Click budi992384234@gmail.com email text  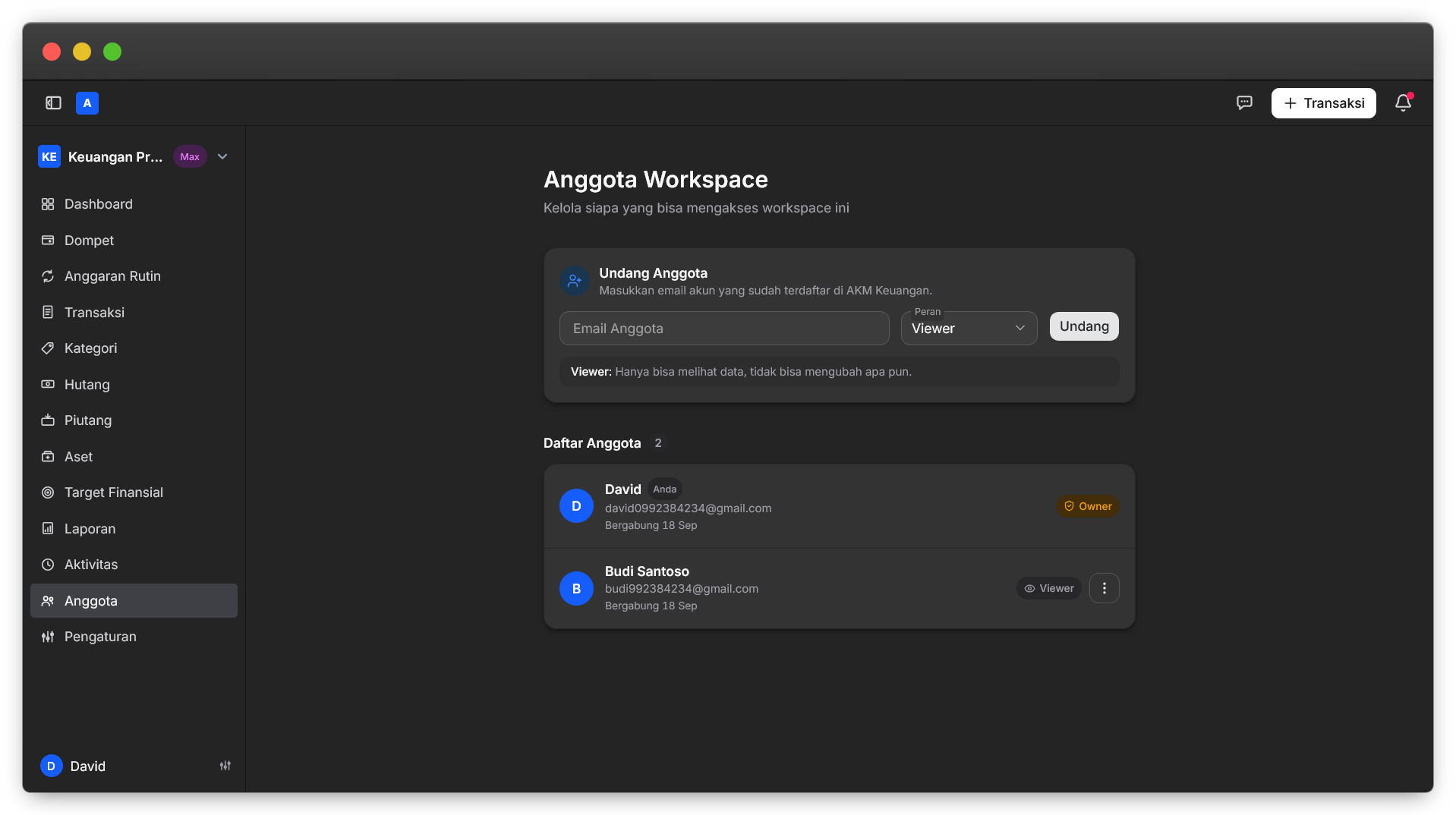pyautogui.click(x=682, y=589)
